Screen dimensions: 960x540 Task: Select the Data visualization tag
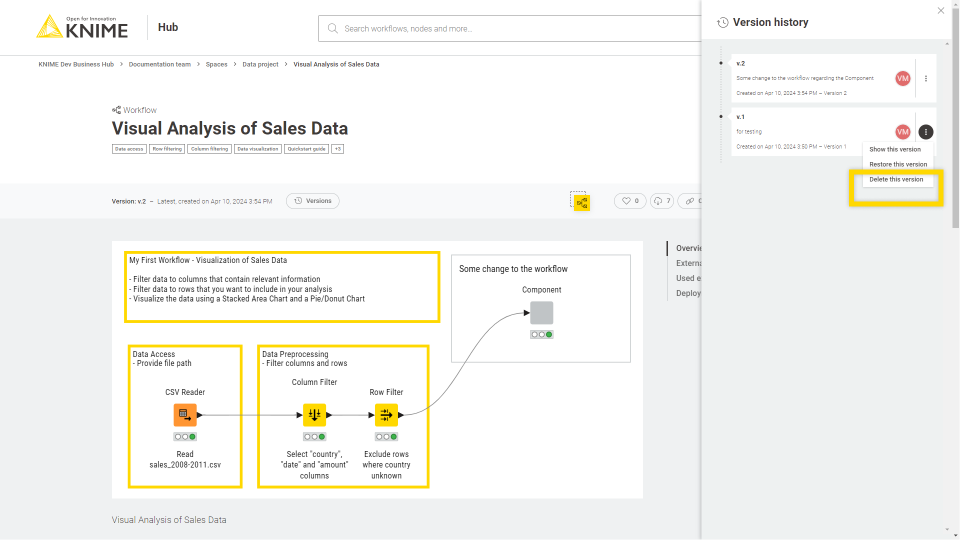click(258, 149)
